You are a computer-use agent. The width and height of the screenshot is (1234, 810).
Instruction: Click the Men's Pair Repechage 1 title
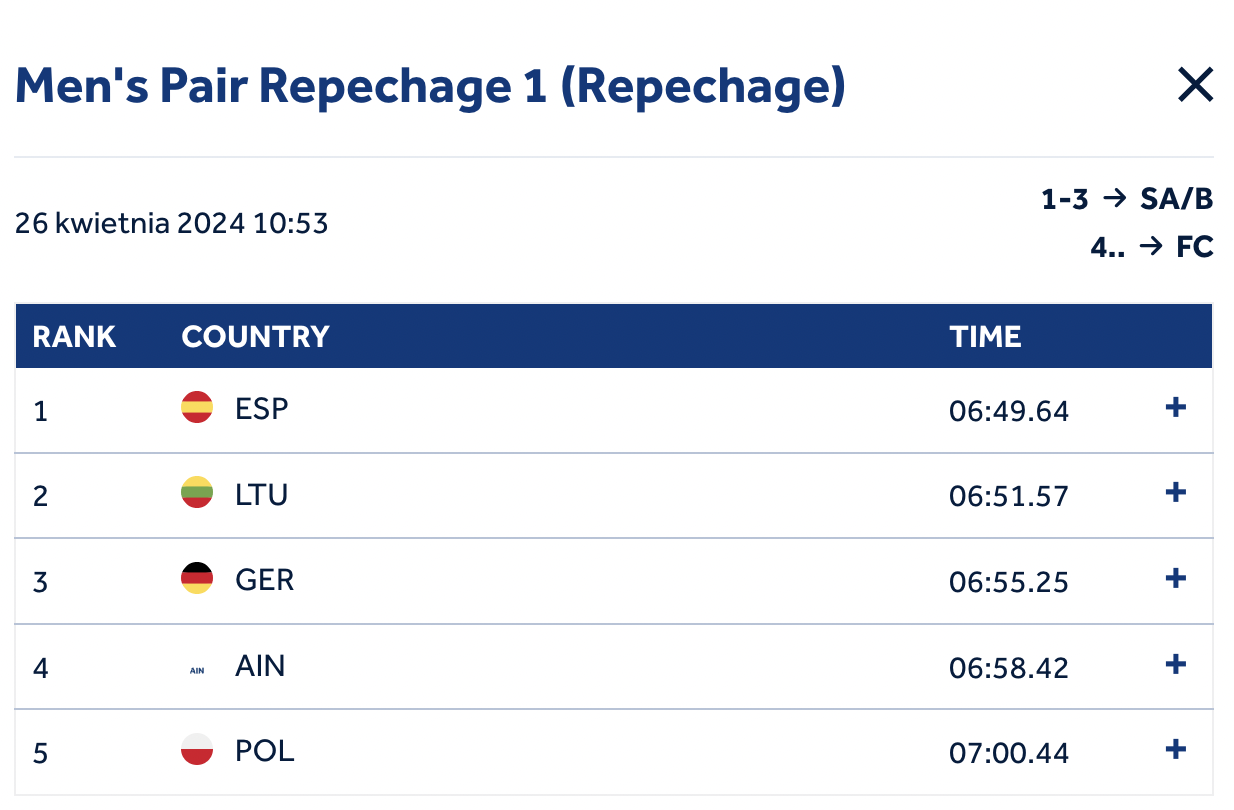tap(430, 86)
